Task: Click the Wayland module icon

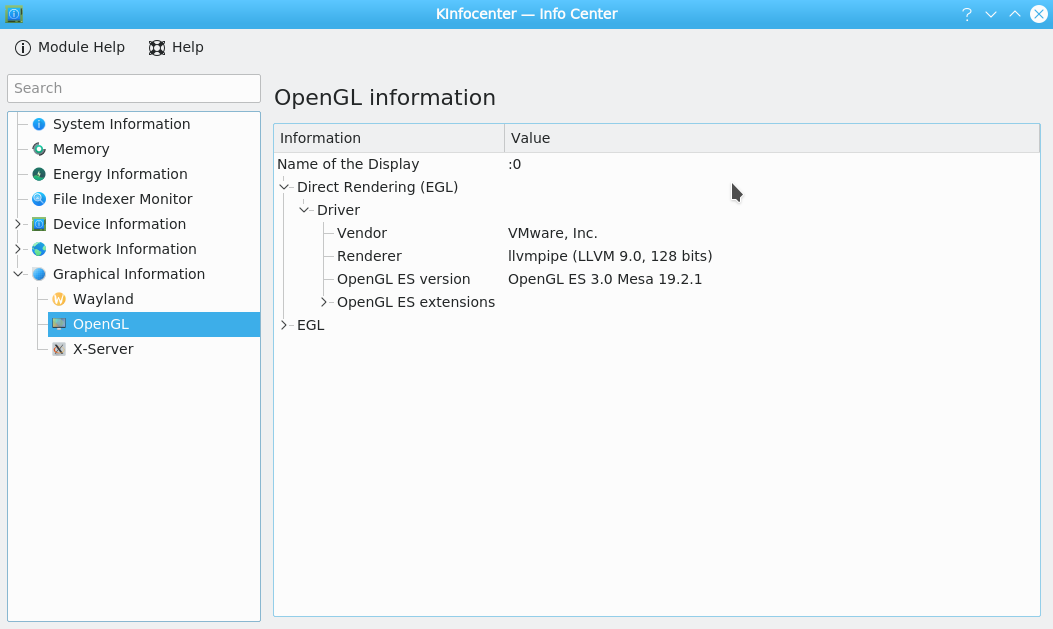Action: tap(59, 299)
